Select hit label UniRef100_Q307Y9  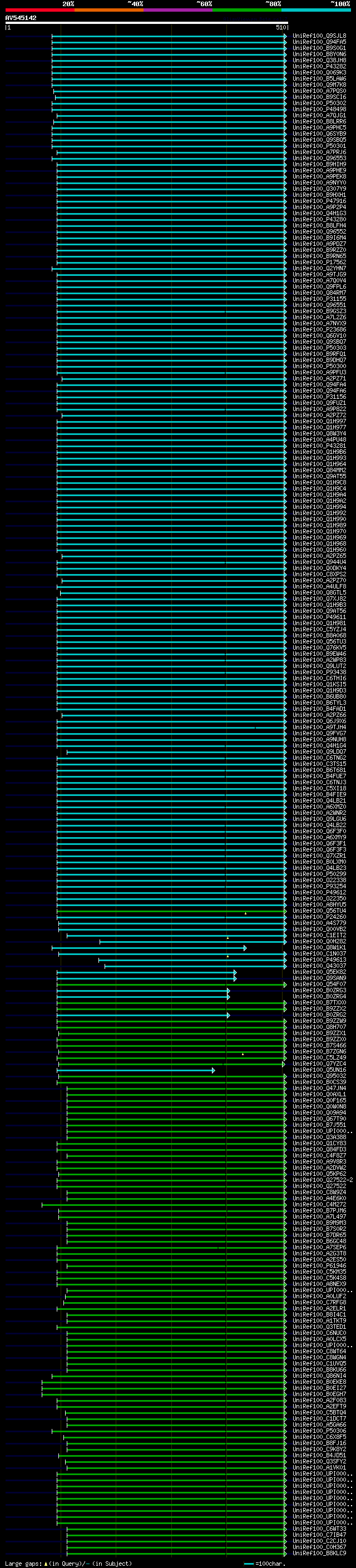(319, 189)
